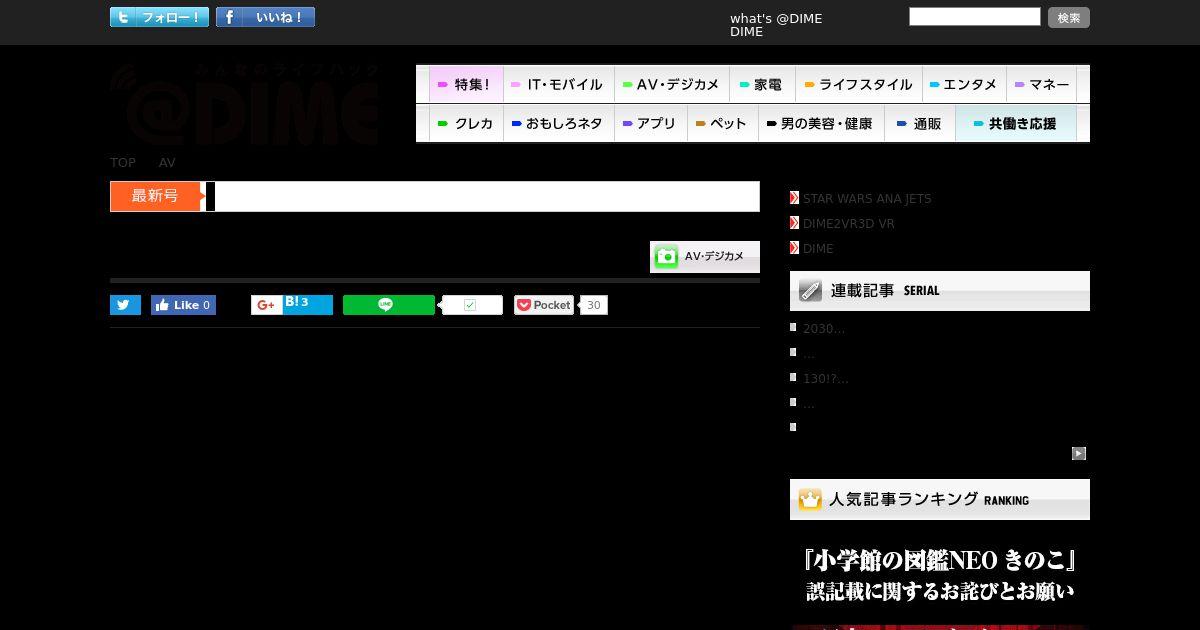Save the article to Pocket

point(544,305)
